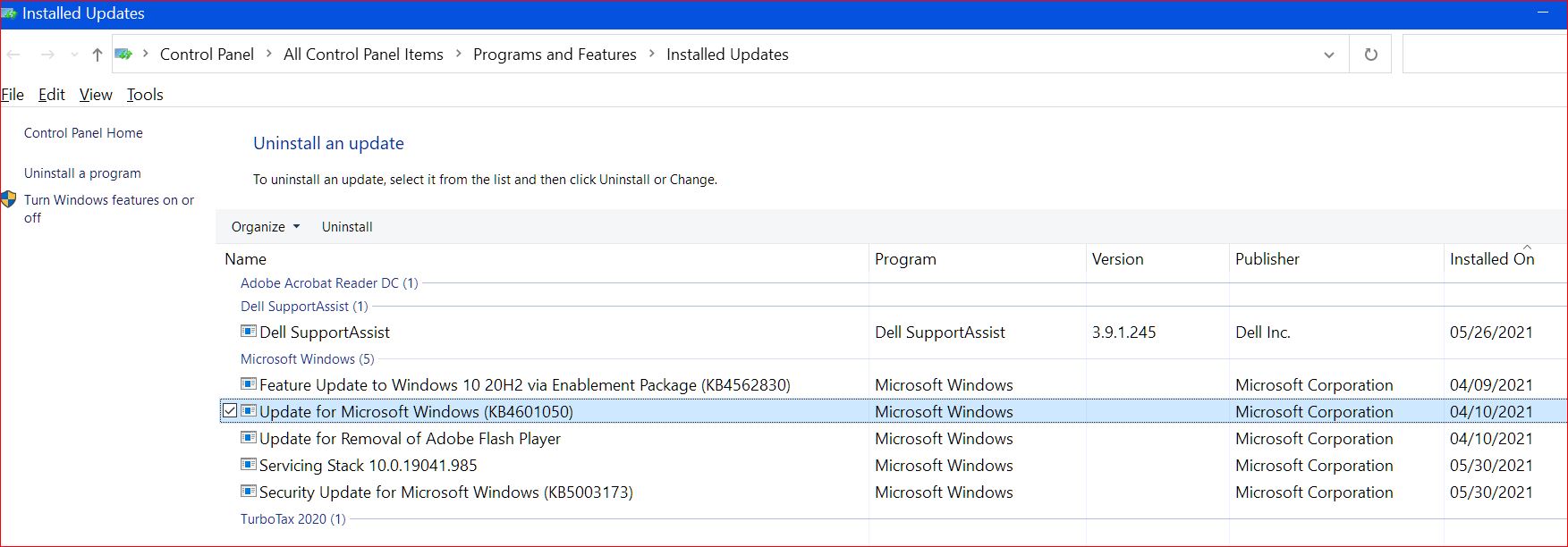Click the Security Update KB5003173 icon
This screenshot has width=1568, height=547.
(249, 492)
